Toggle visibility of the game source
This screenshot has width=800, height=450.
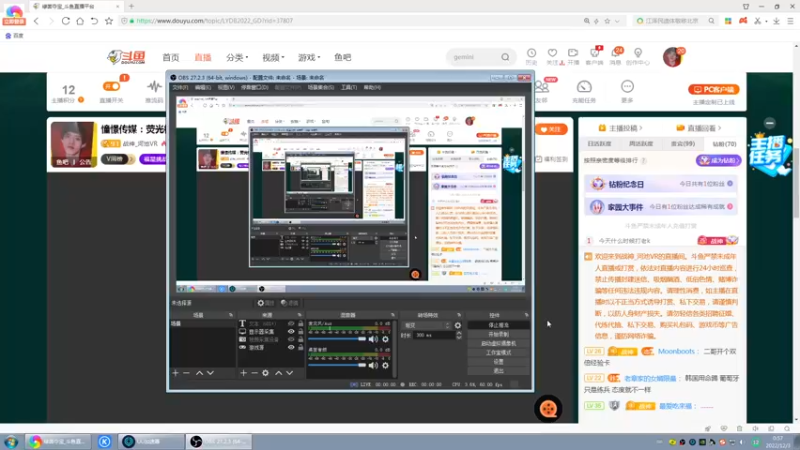(291, 347)
